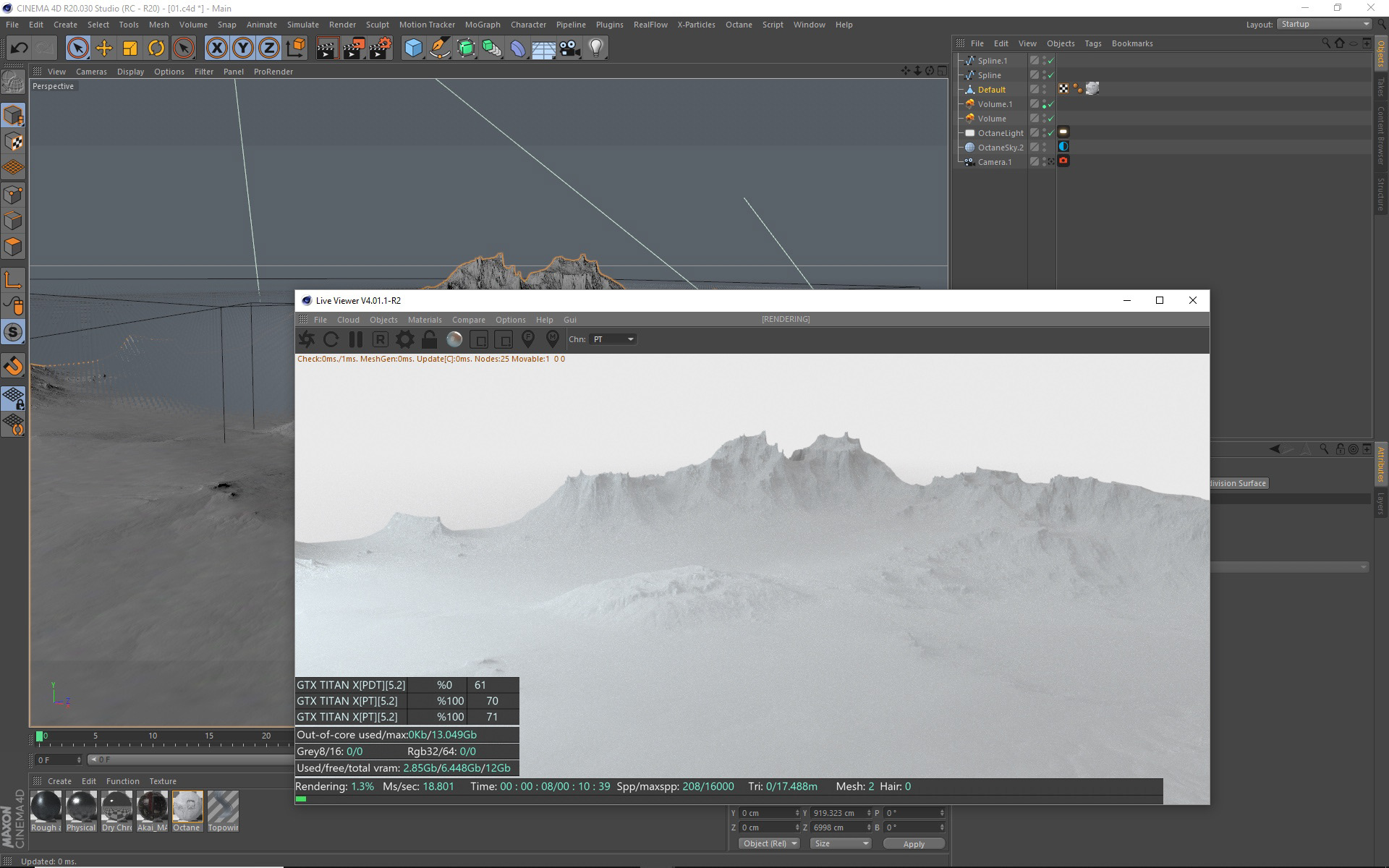Open Live Viewer settings gear icon
1389x868 pixels.
(x=405, y=339)
